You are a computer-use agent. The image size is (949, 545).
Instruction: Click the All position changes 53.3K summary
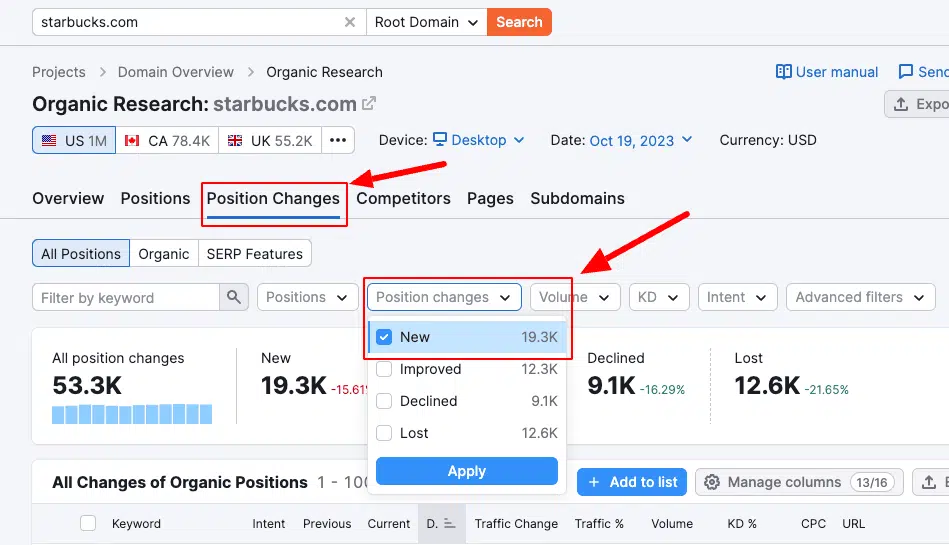132,386
